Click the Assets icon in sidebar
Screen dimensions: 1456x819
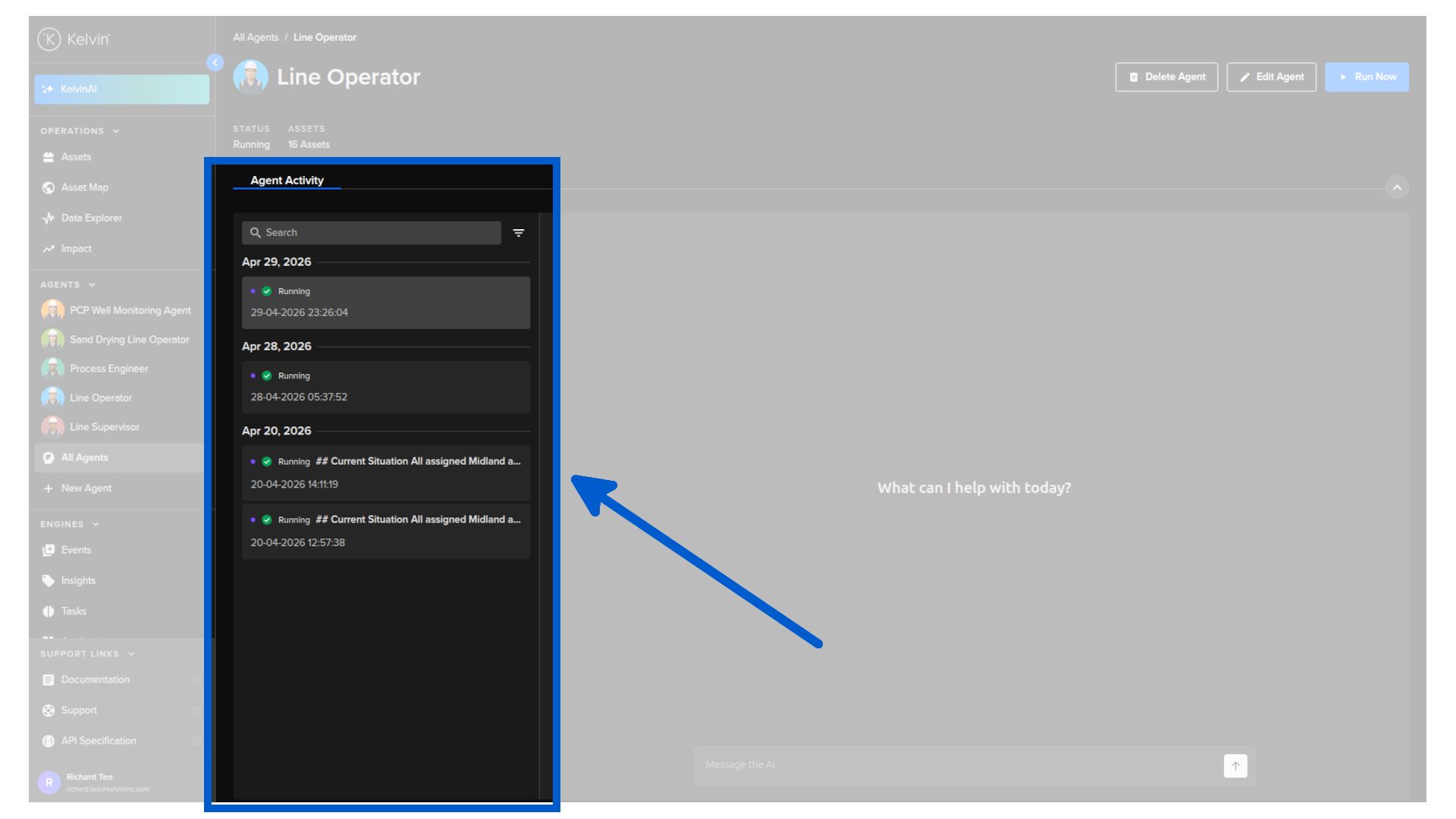[49, 157]
